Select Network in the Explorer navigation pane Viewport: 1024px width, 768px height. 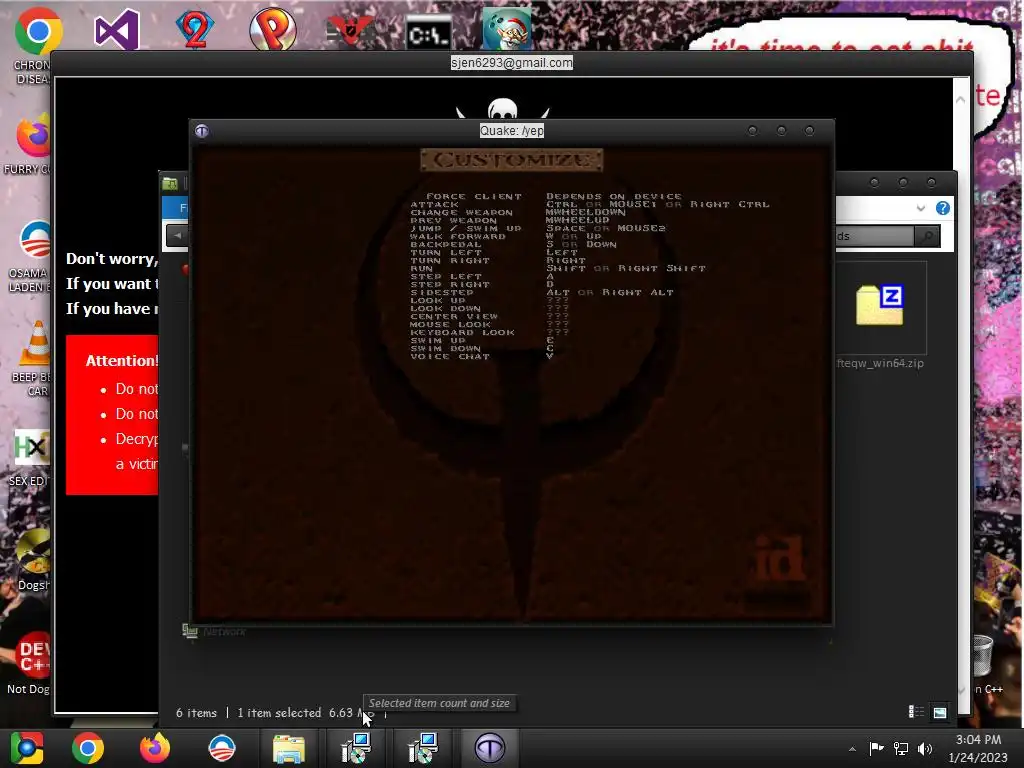224,632
